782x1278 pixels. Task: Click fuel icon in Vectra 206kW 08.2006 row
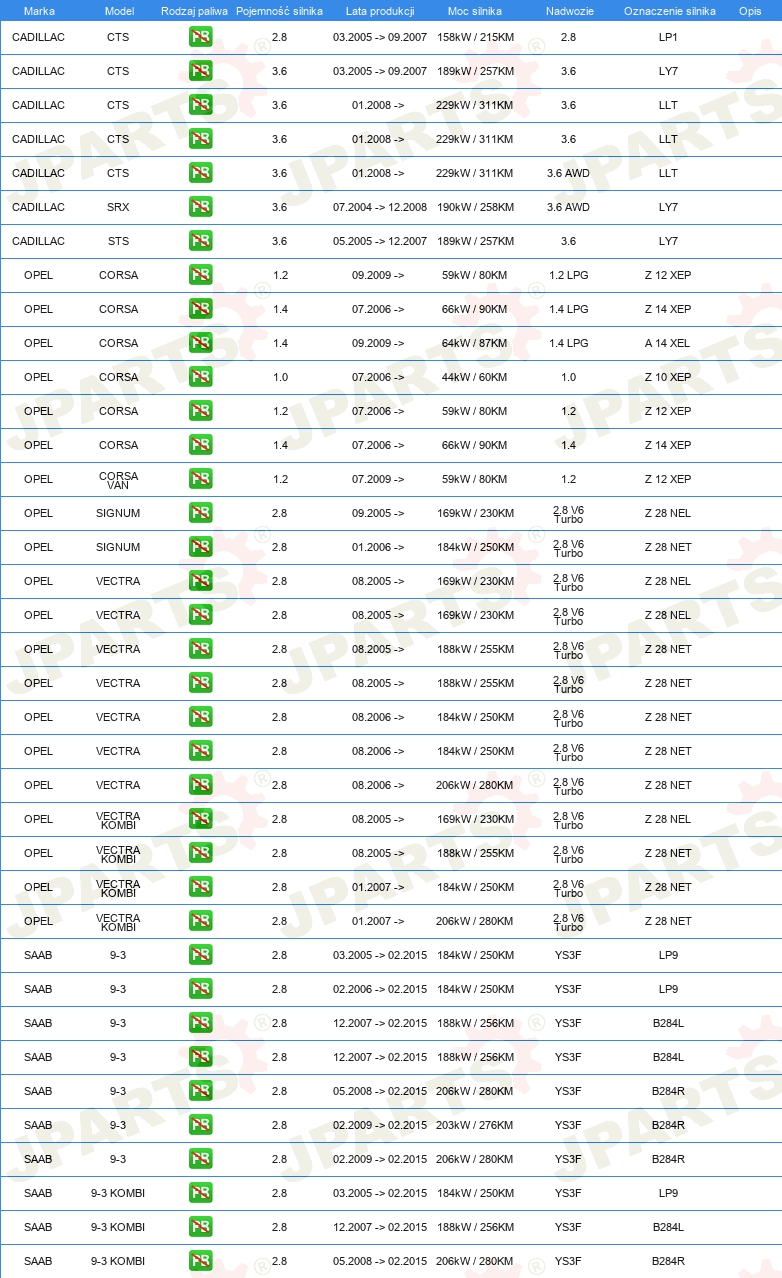point(200,785)
